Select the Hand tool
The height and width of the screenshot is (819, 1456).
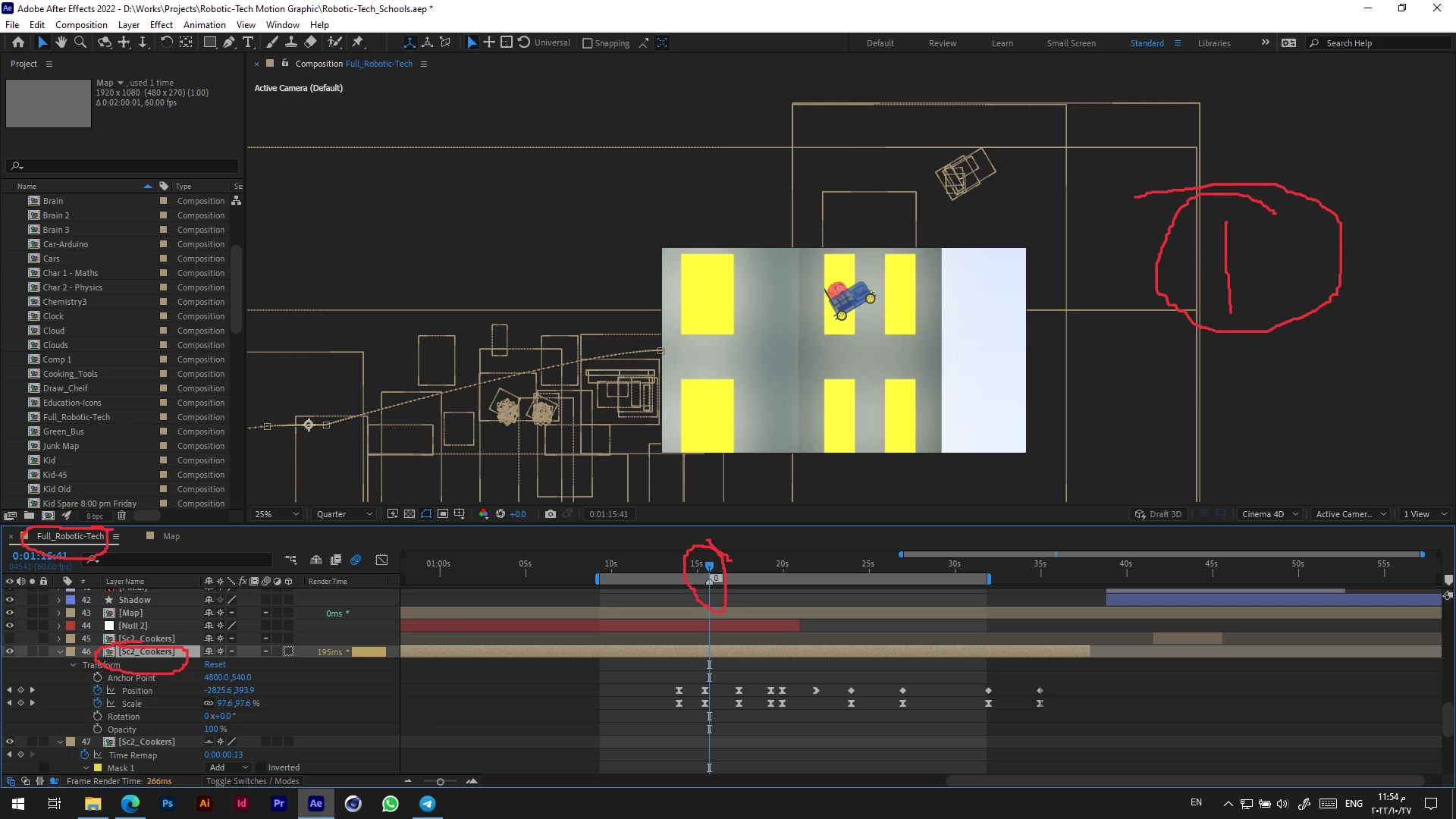pos(61,42)
